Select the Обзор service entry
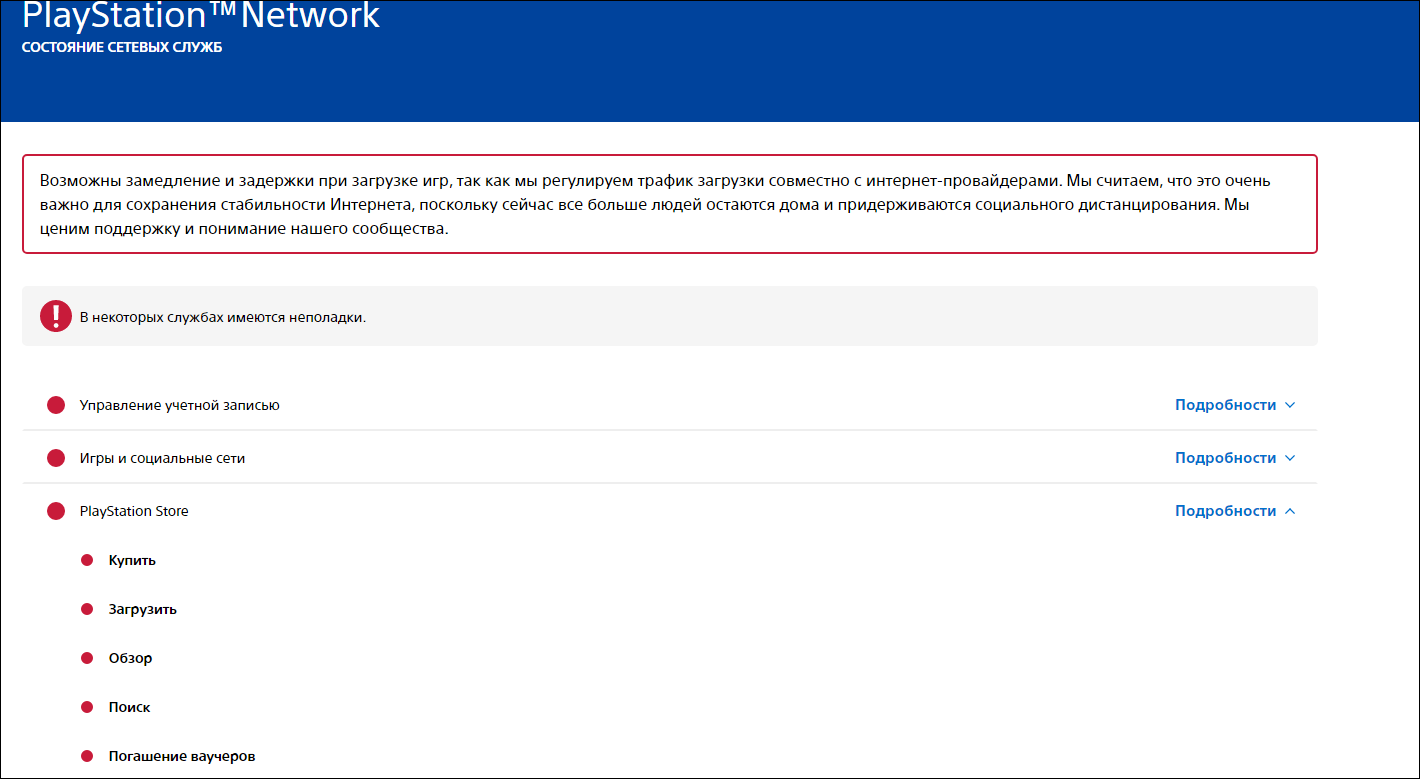 [x=130, y=658]
